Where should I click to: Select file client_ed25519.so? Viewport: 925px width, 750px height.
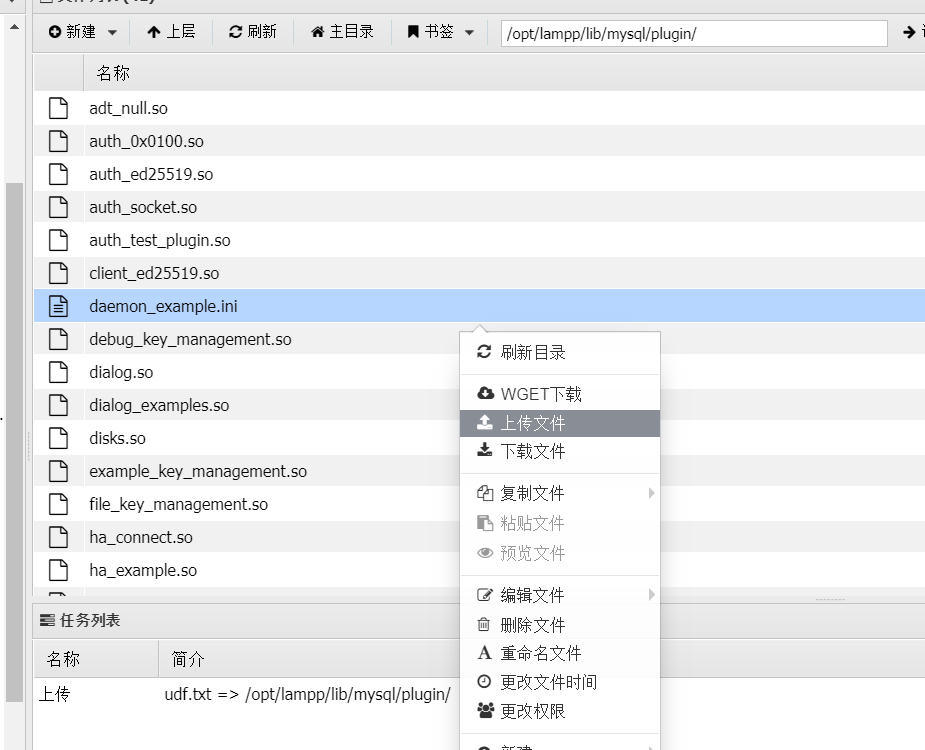coord(154,274)
